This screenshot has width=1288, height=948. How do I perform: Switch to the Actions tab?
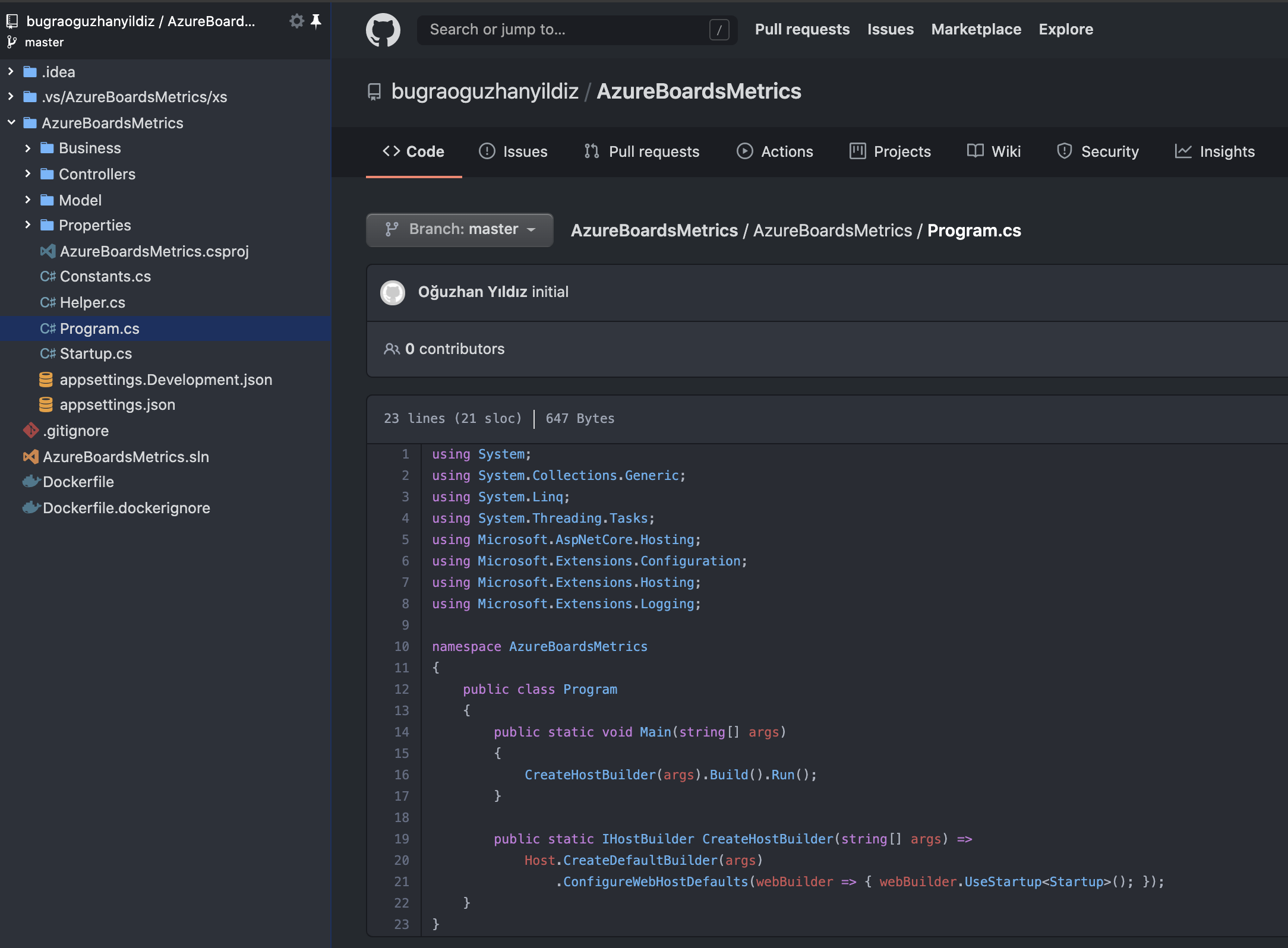tap(775, 151)
